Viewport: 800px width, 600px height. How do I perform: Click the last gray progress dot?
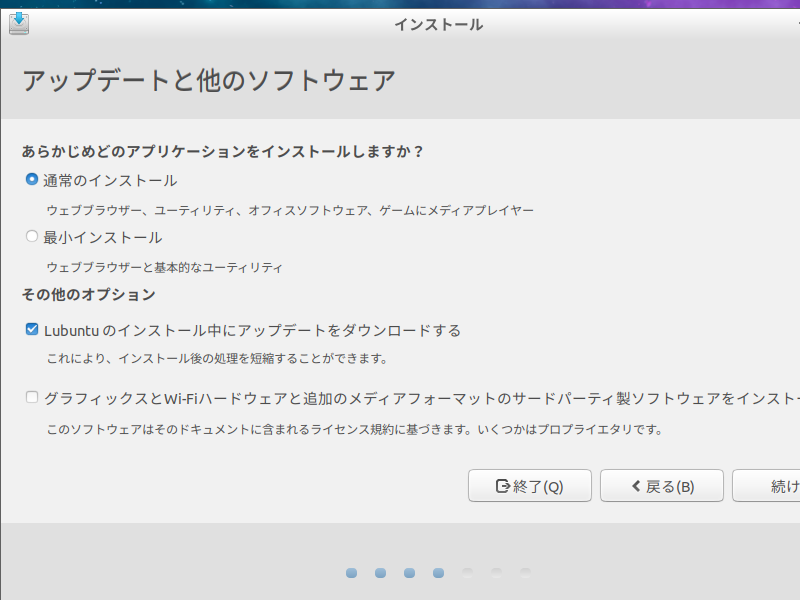coord(525,573)
